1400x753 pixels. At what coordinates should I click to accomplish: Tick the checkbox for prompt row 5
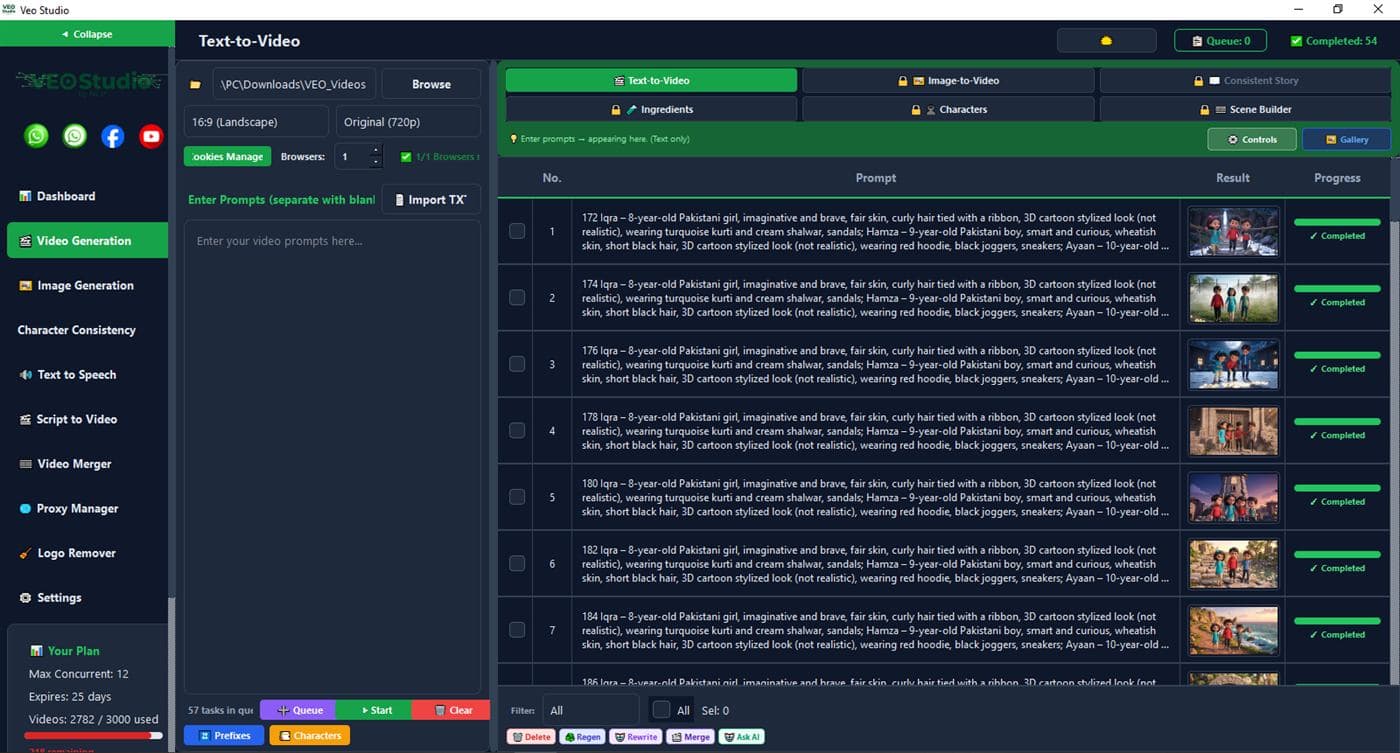[x=517, y=497]
